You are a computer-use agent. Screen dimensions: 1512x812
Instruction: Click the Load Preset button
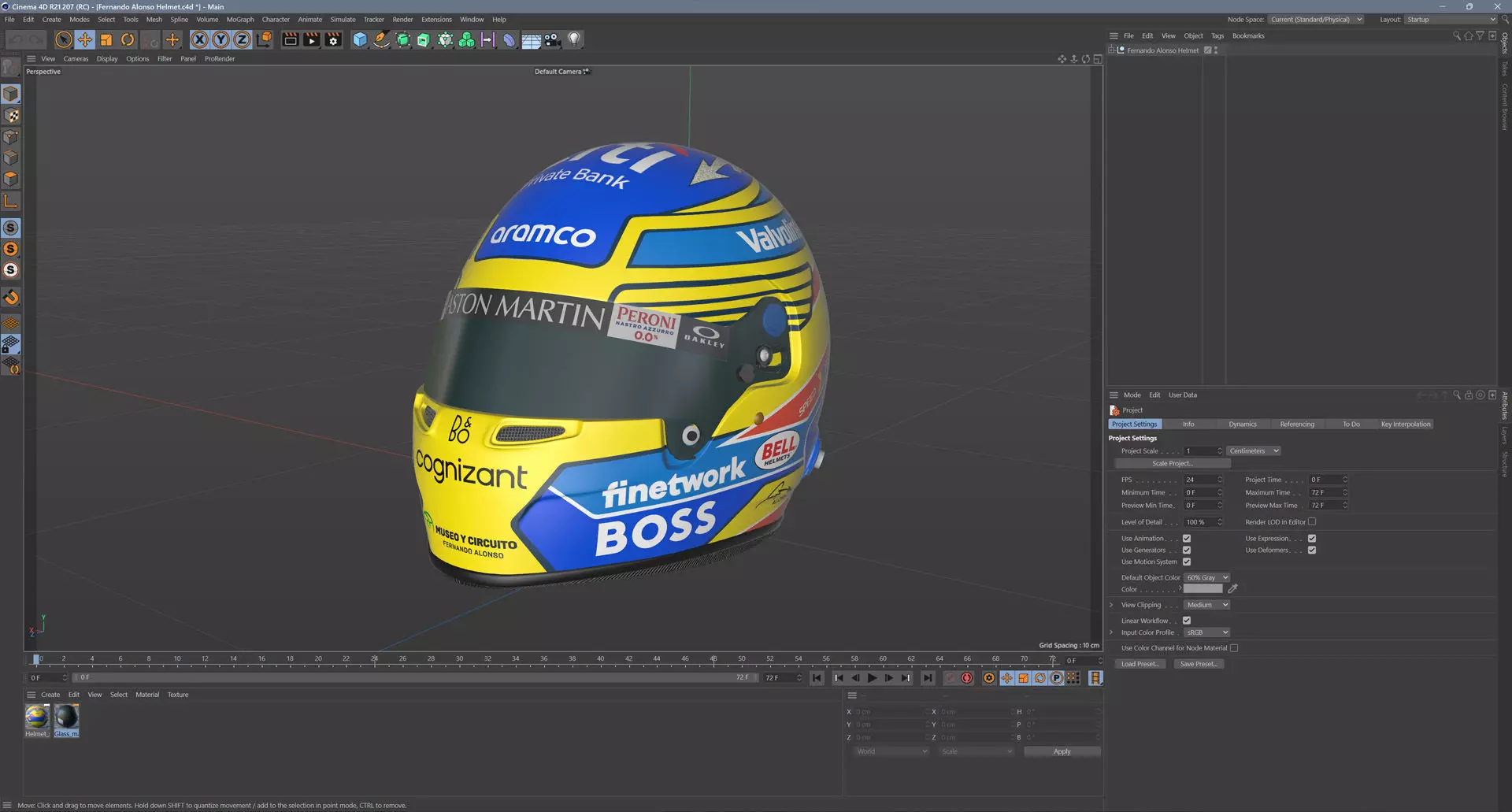pos(1140,665)
